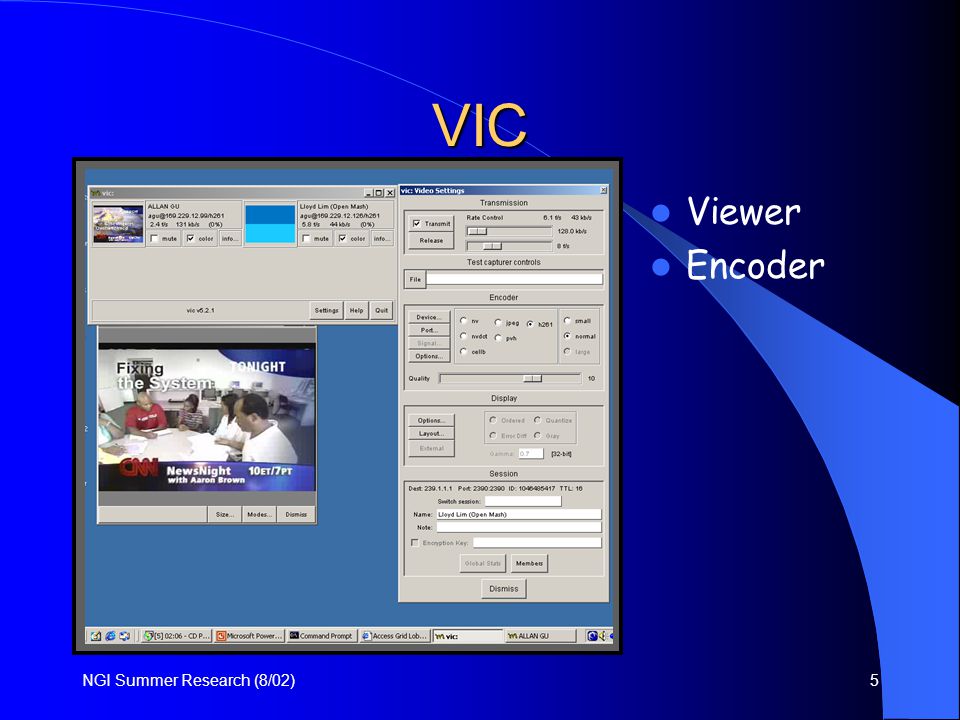The width and height of the screenshot is (960, 720).
Task: Select the jpeg encoder format
Action: pyautogui.click(x=498, y=323)
